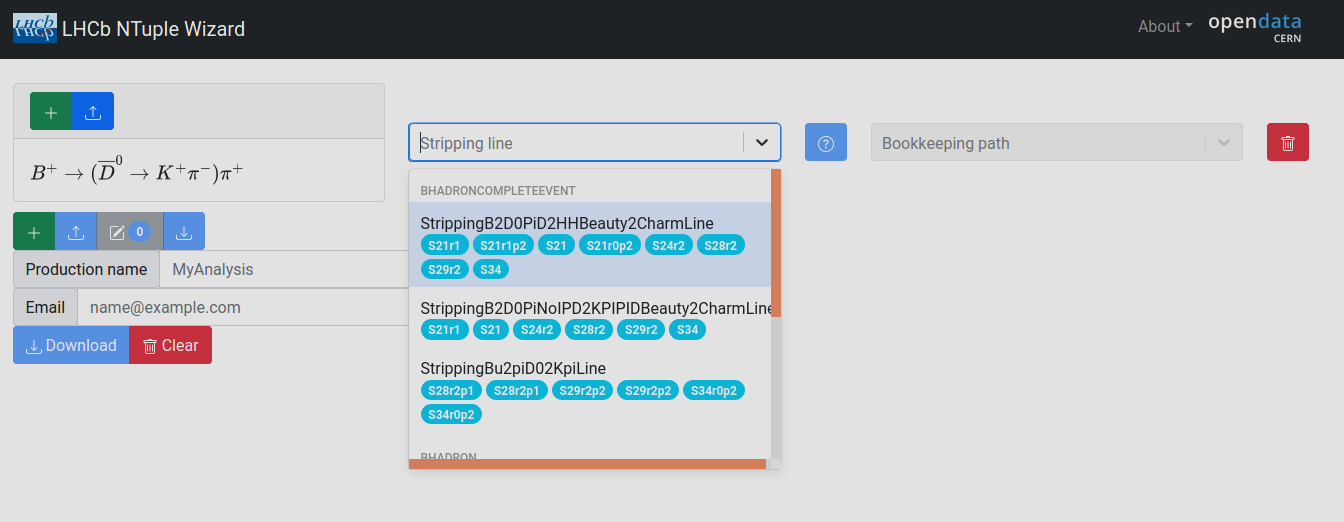Image resolution: width=1344 pixels, height=522 pixels.
Task: Click the blue question mark help icon
Action: [826, 143]
